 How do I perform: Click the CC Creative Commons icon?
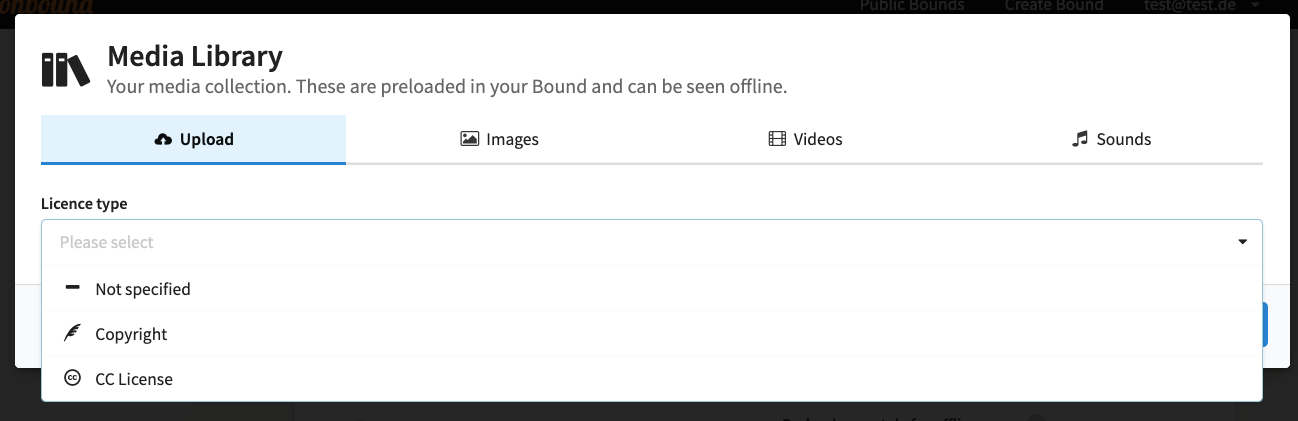(x=72, y=378)
